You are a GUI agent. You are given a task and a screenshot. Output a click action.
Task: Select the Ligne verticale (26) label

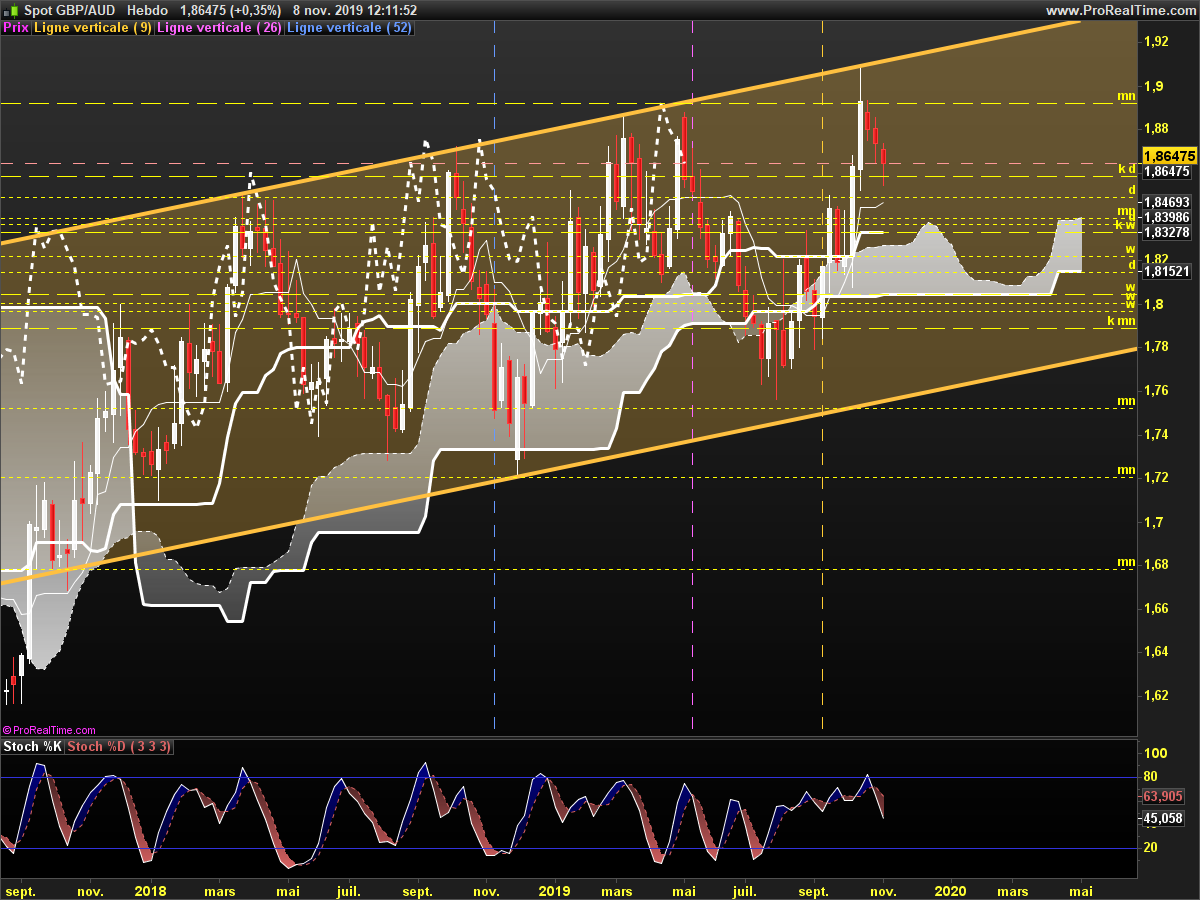(x=219, y=28)
